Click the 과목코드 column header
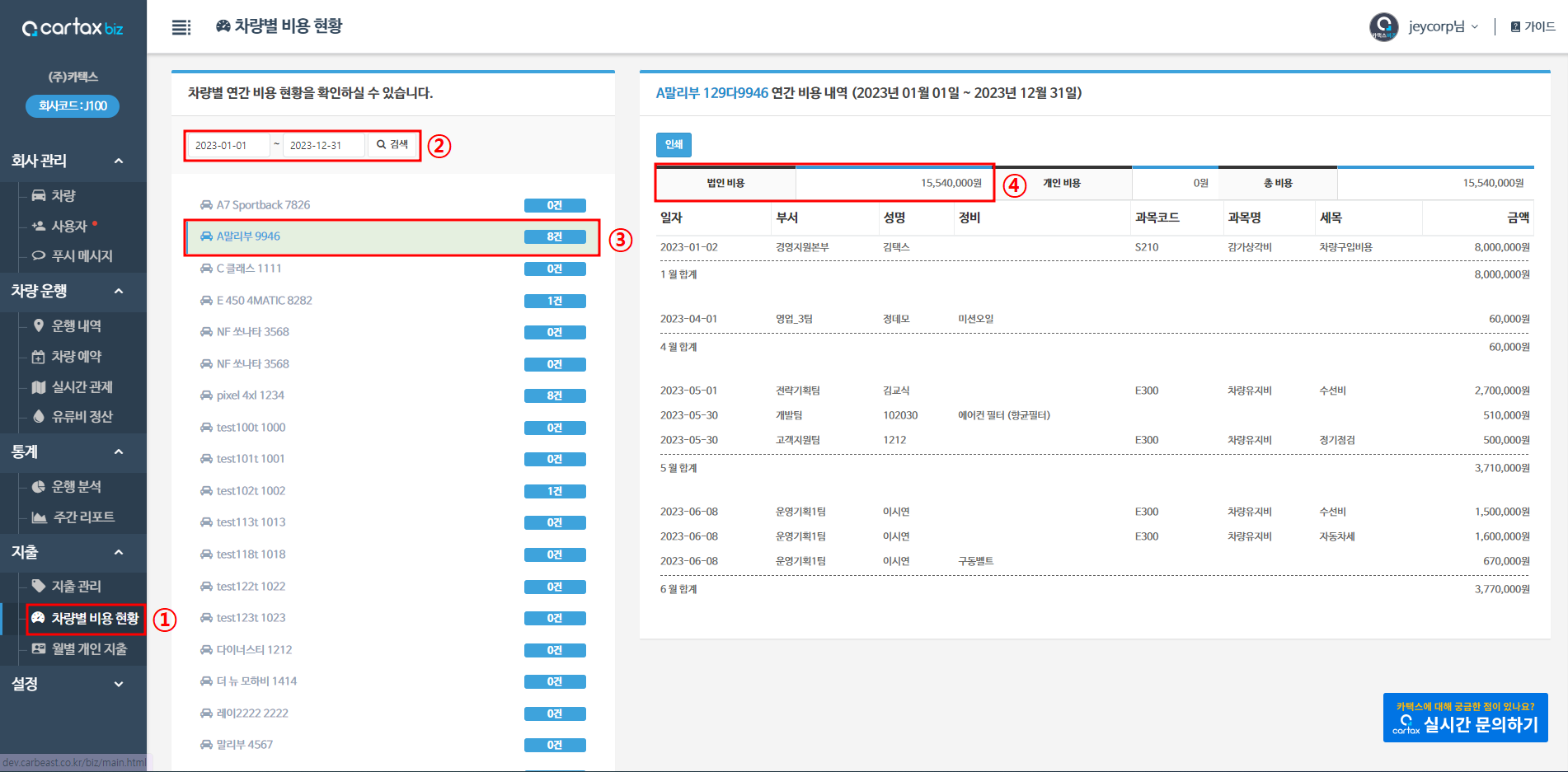 (1157, 218)
